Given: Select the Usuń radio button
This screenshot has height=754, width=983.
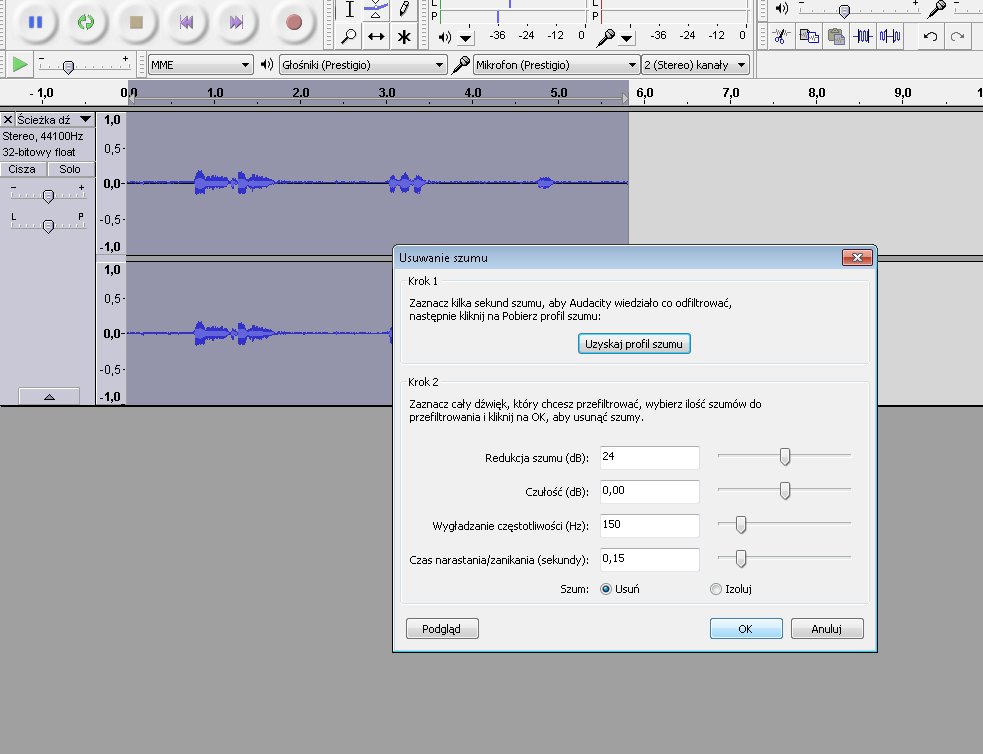Looking at the screenshot, I should tap(606, 589).
